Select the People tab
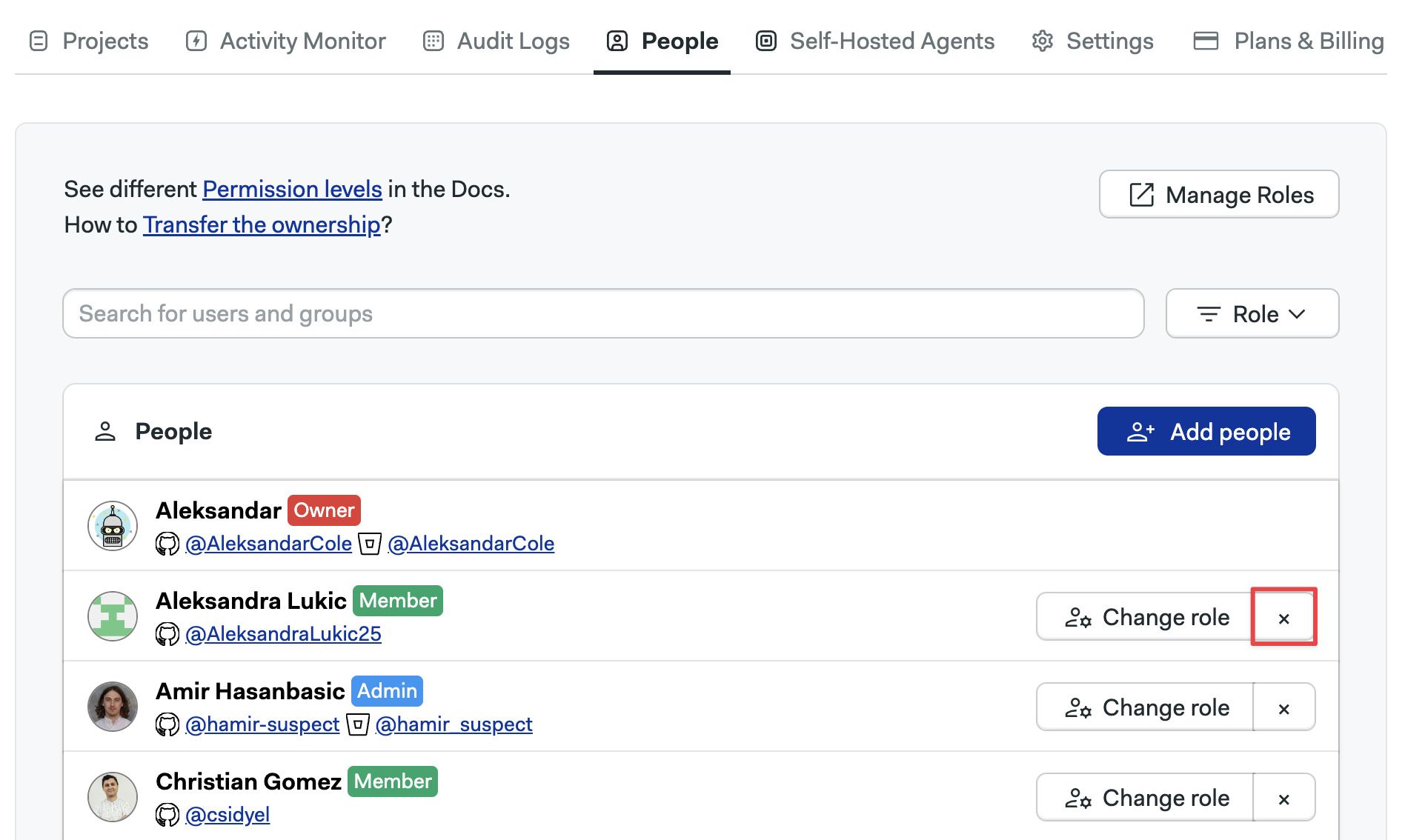The image size is (1405, 840). point(662,41)
